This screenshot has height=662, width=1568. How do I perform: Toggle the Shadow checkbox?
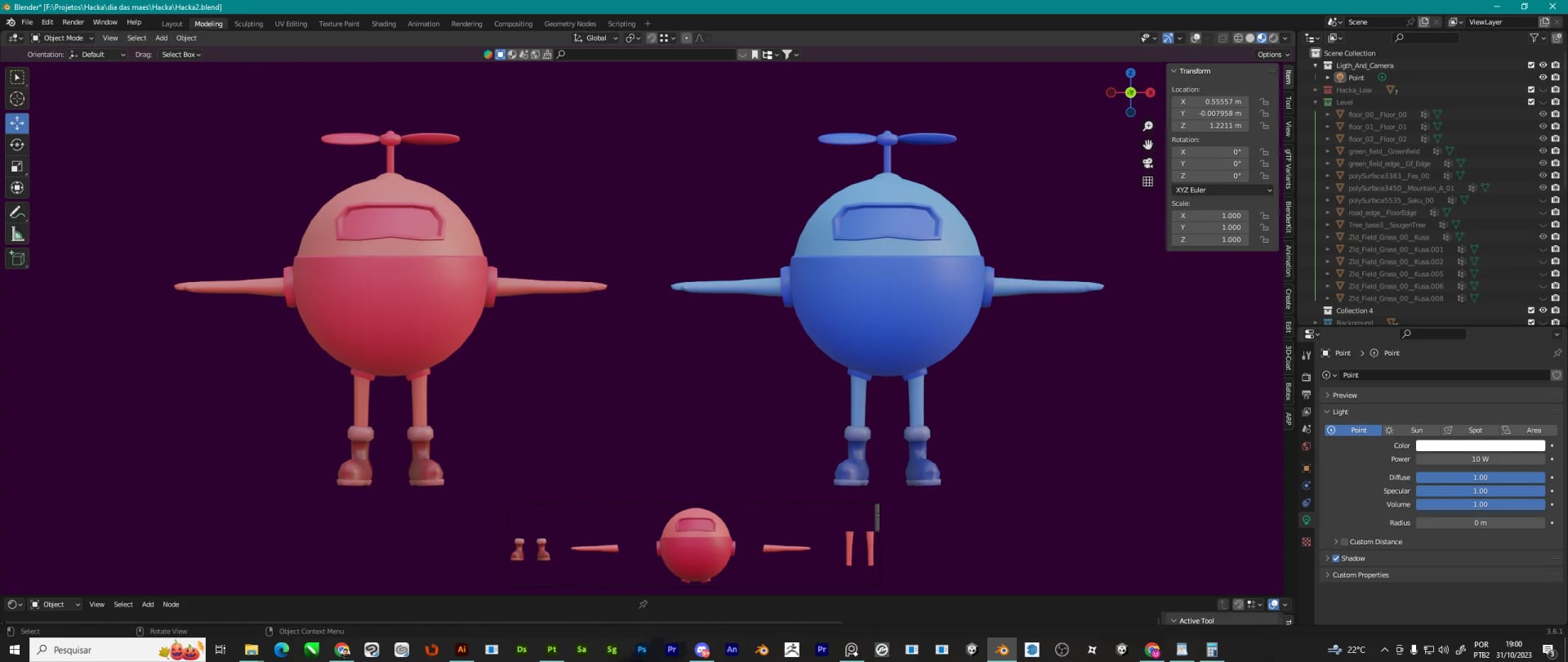click(x=1336, y=559)
